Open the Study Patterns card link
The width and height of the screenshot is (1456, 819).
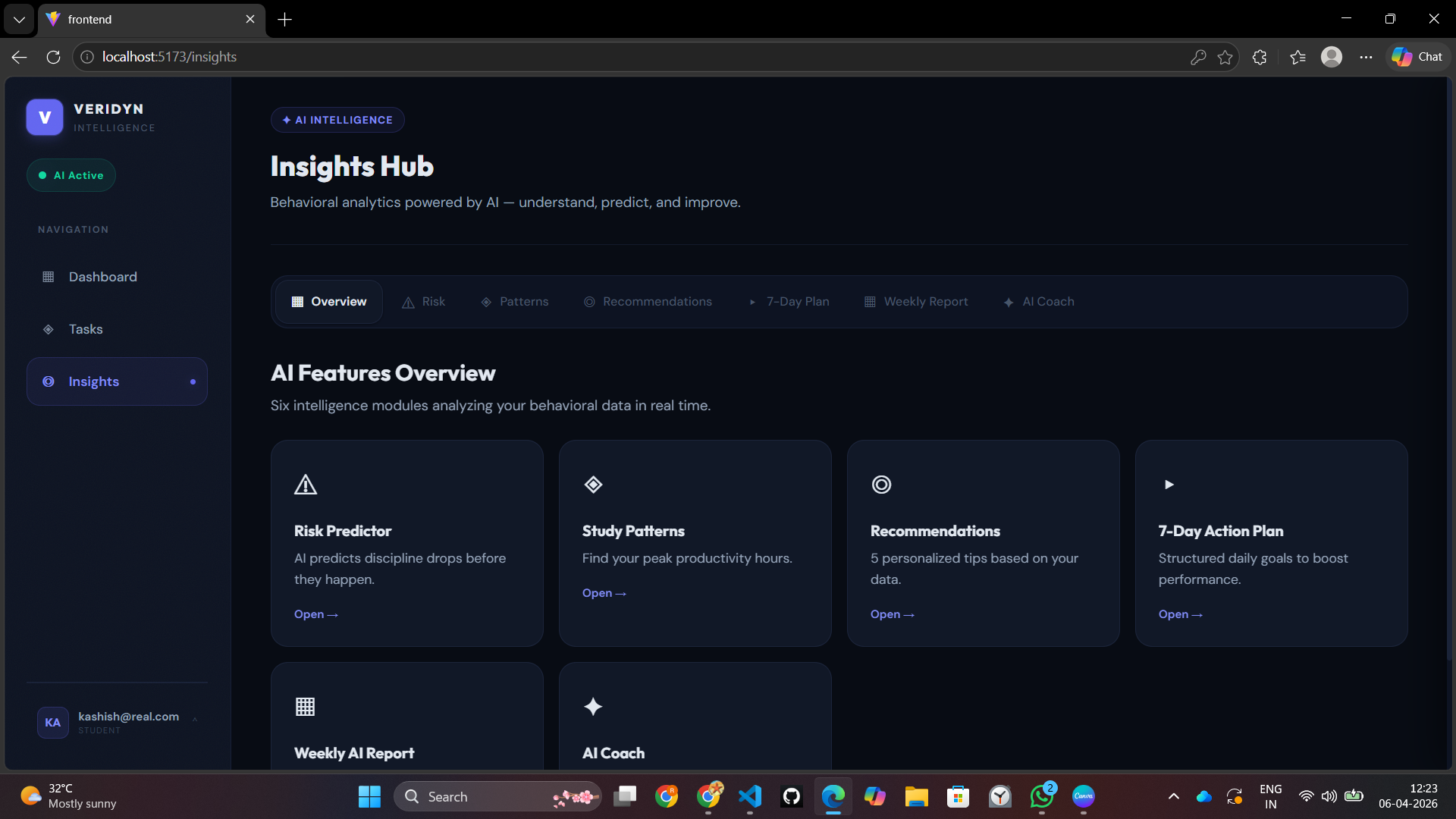click(x=604, y=593)
